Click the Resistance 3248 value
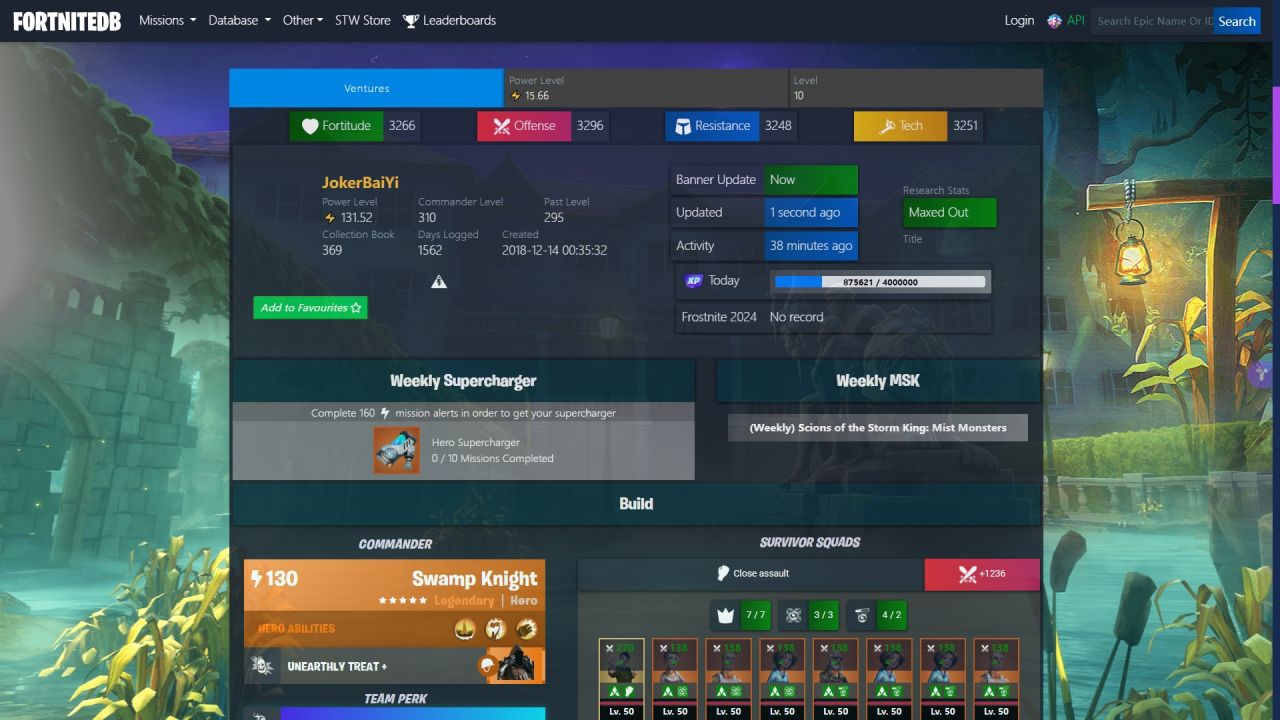1280x720 pixels. [778, 126]
